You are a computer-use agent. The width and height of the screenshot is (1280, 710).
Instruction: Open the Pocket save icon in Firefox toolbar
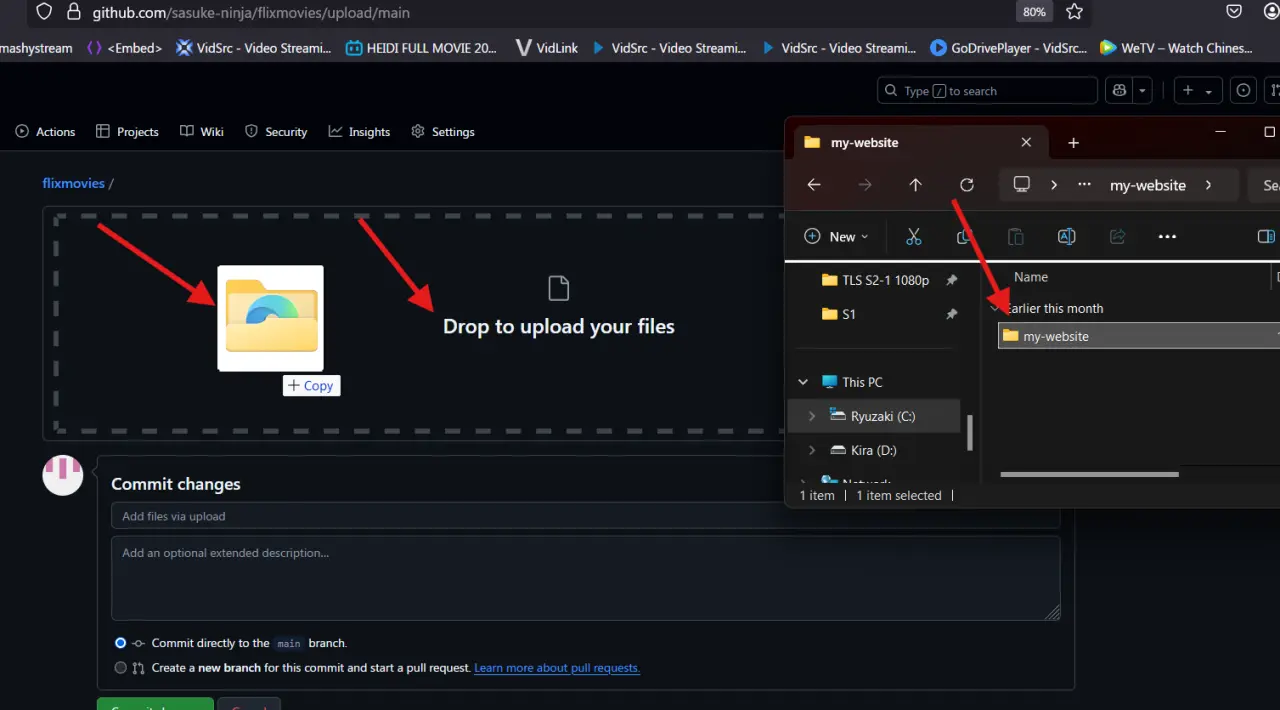click(1235, 12)
